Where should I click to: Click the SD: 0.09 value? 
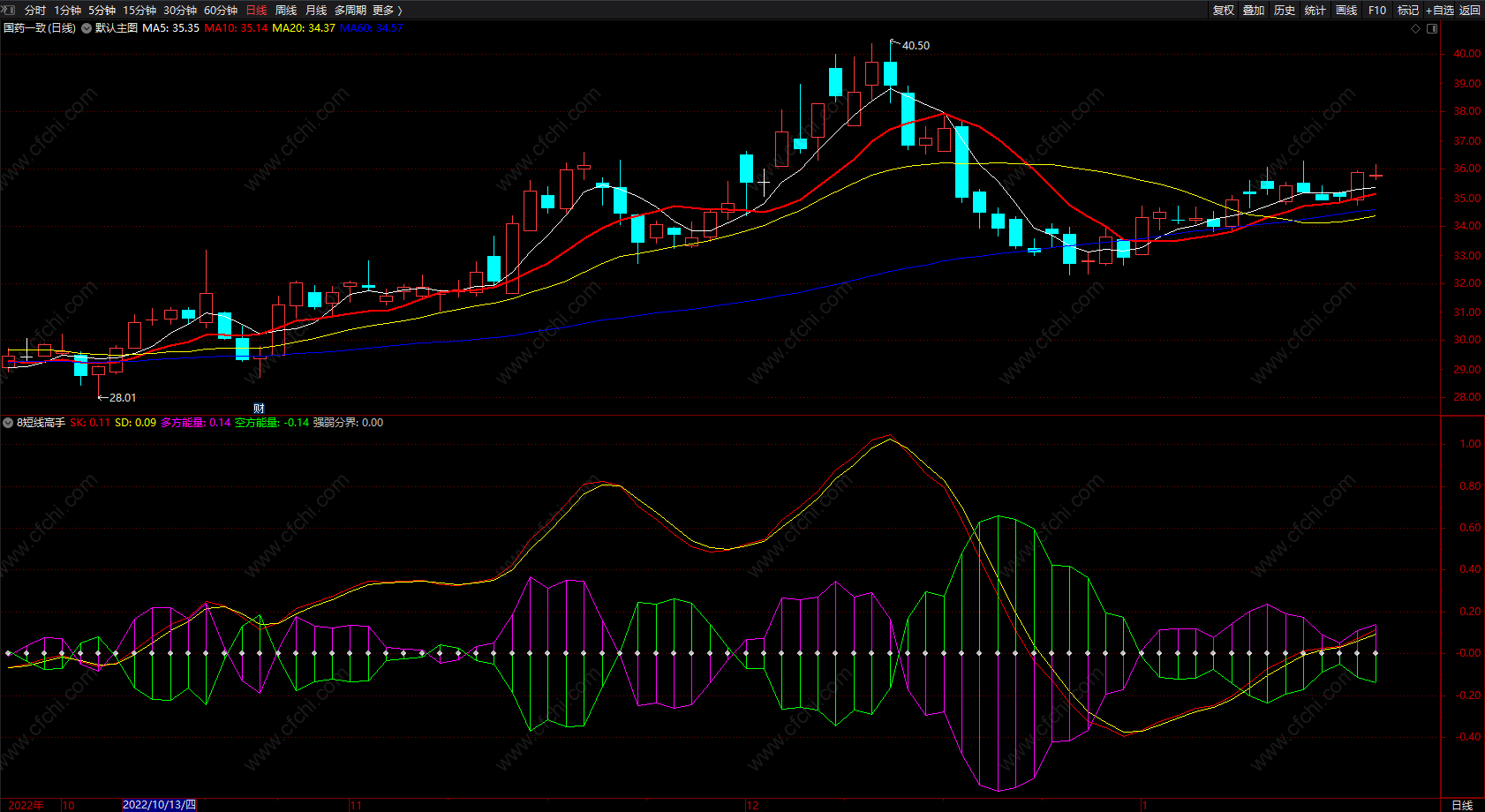pyautogui.click(x=135, y=423)
